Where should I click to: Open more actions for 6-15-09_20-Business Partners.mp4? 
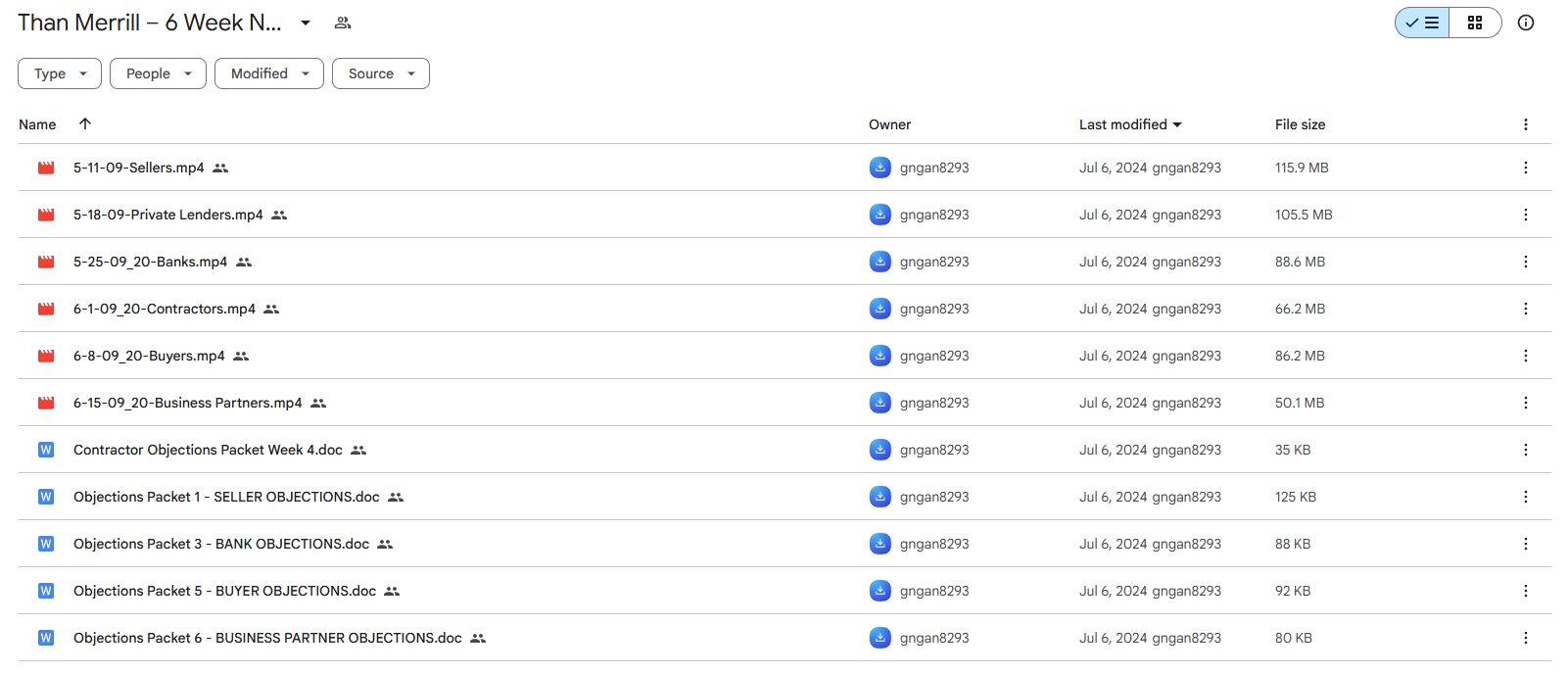tap(1525, 403)
